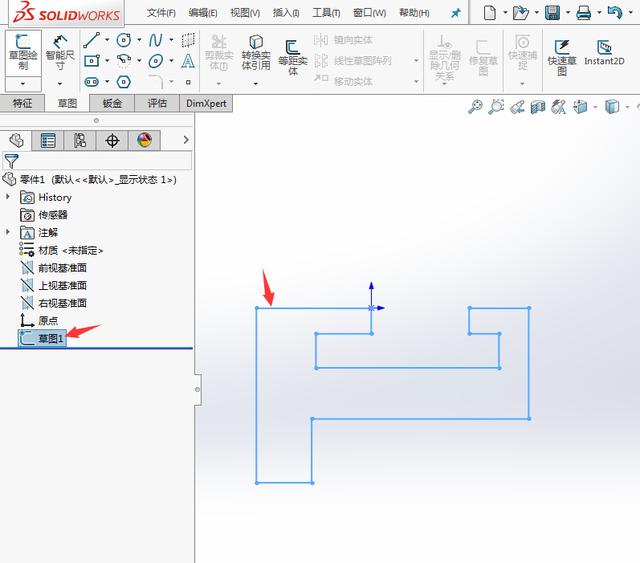
Task: Open the 文件(F) menu
Action: (x=161, y=13)
